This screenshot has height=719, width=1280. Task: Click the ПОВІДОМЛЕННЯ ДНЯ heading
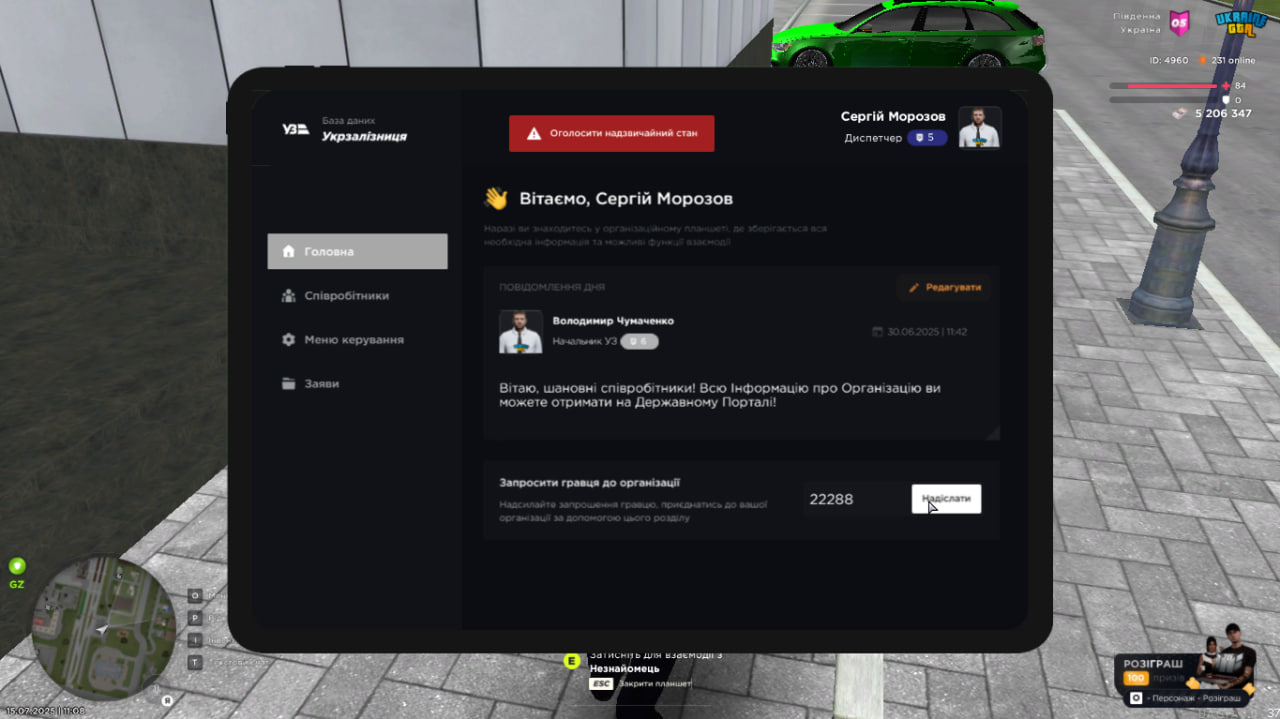pyautogui.click(x=552, y=287)
